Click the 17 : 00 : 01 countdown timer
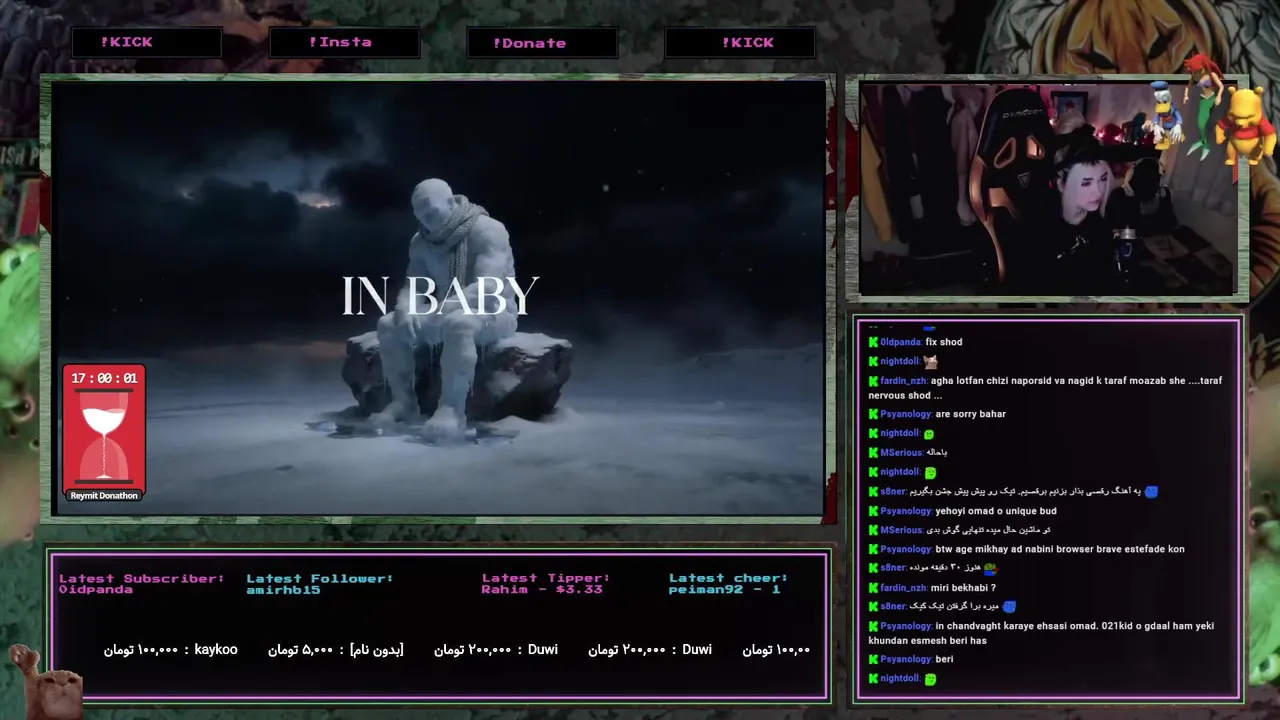Viewport: 1280px width, 720px height. [104, 378]
